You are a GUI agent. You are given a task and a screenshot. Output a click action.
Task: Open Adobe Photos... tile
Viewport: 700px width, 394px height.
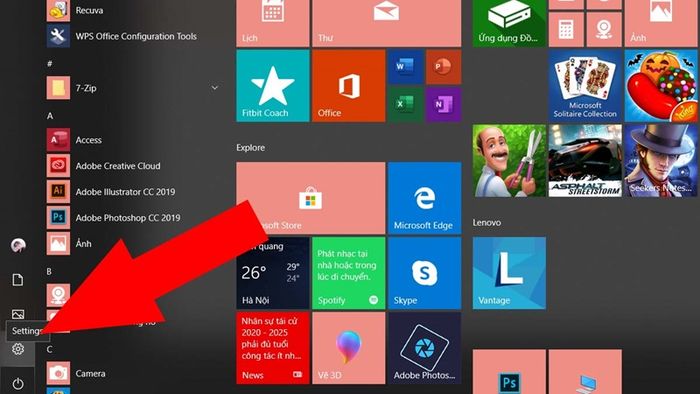tap(425, 348)
